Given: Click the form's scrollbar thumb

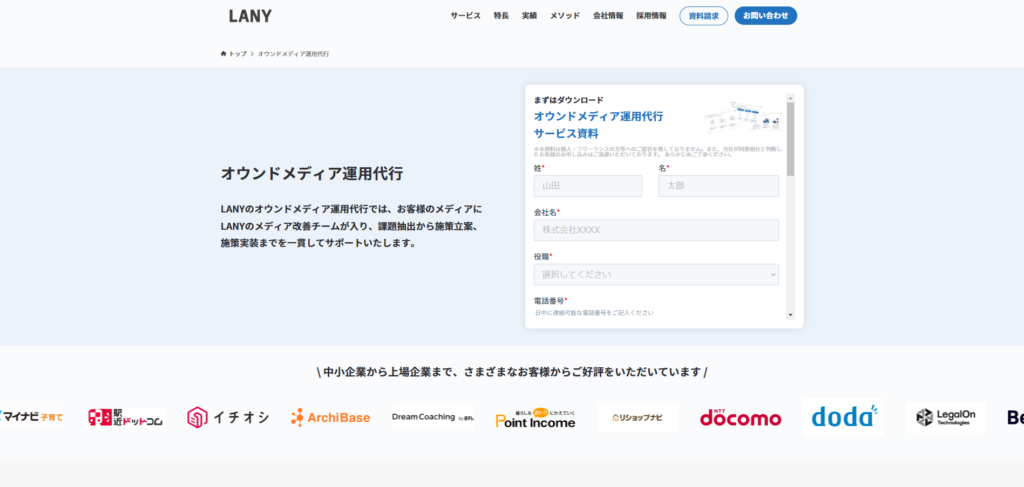Looking at the screenshot, I should [x=790, y=138].
